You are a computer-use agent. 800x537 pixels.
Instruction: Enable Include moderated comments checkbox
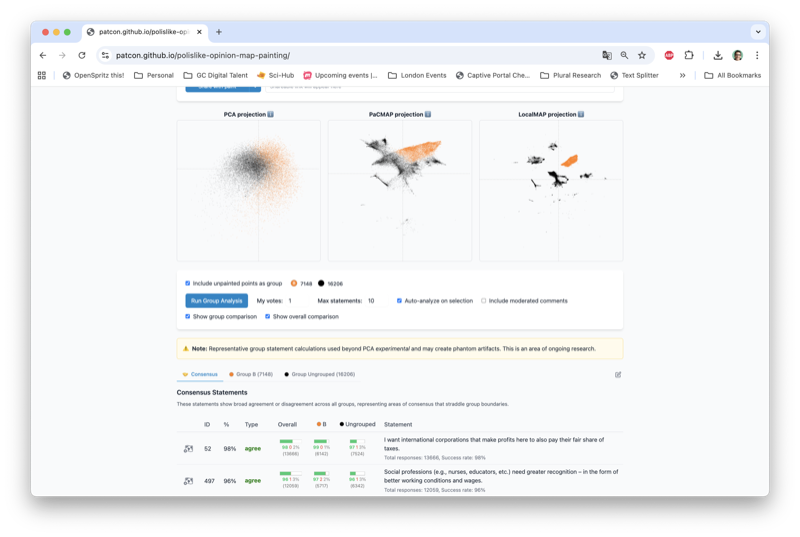click(x=484, y=300)
